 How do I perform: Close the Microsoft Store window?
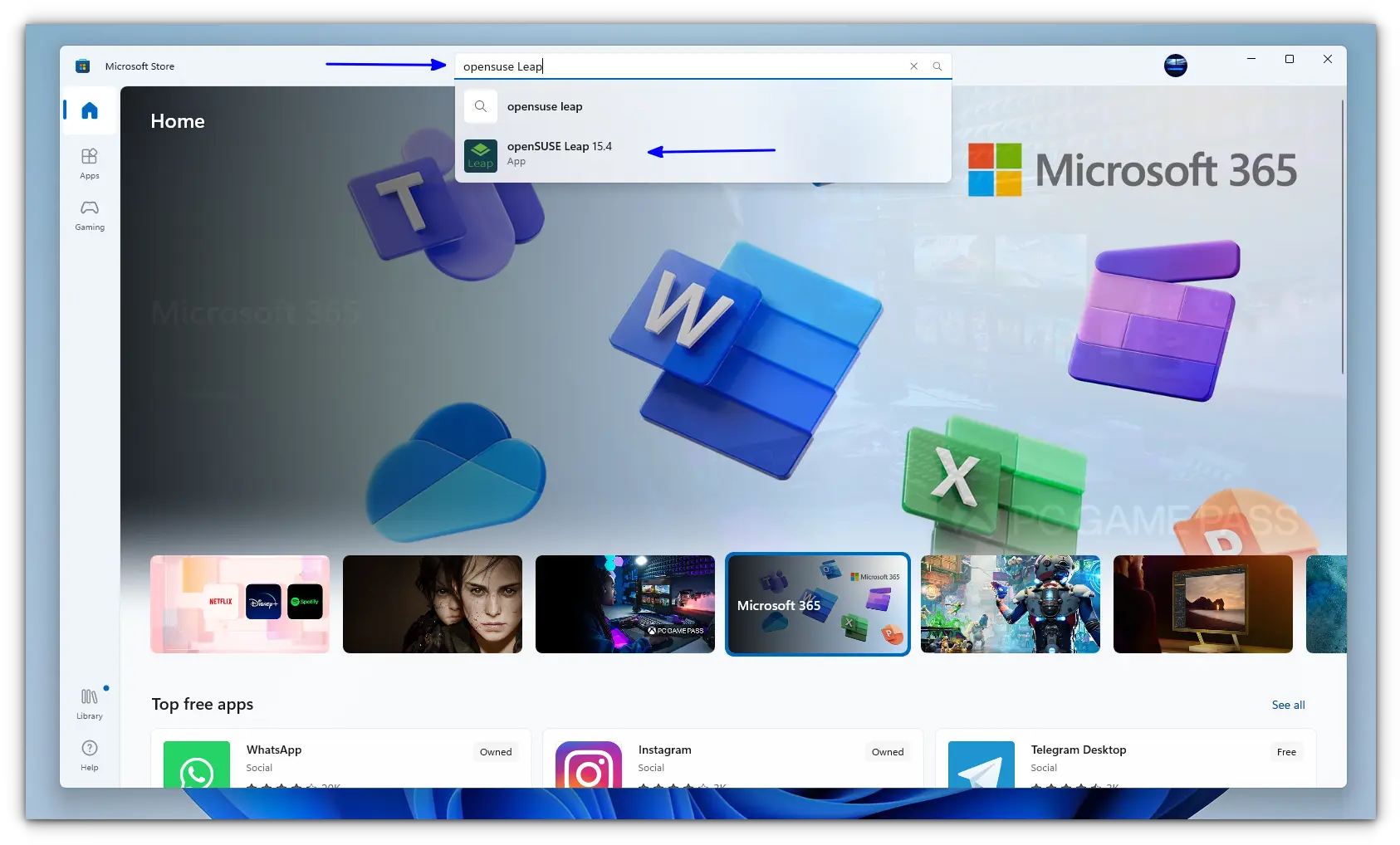pyautogui.click(x=1328, y=59)
